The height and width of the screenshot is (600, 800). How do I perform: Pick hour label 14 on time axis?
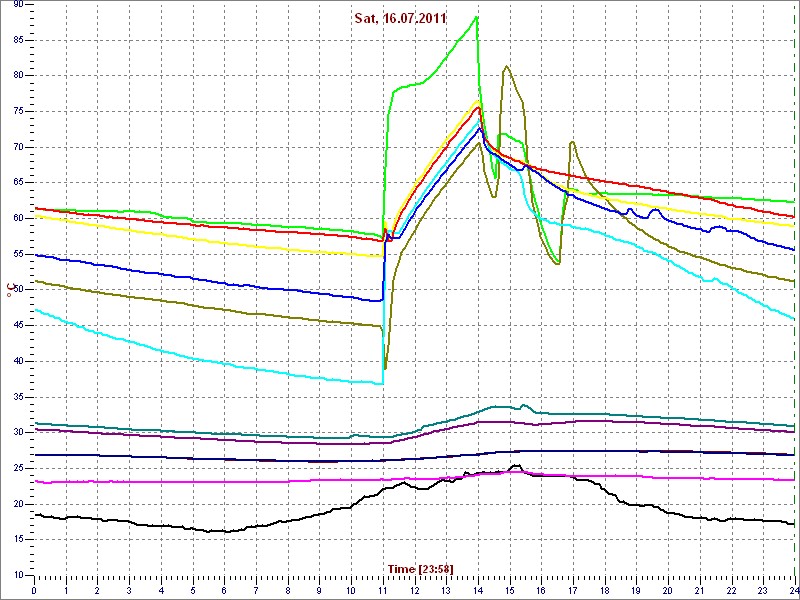pyautogui.click(x=478, y=589)
